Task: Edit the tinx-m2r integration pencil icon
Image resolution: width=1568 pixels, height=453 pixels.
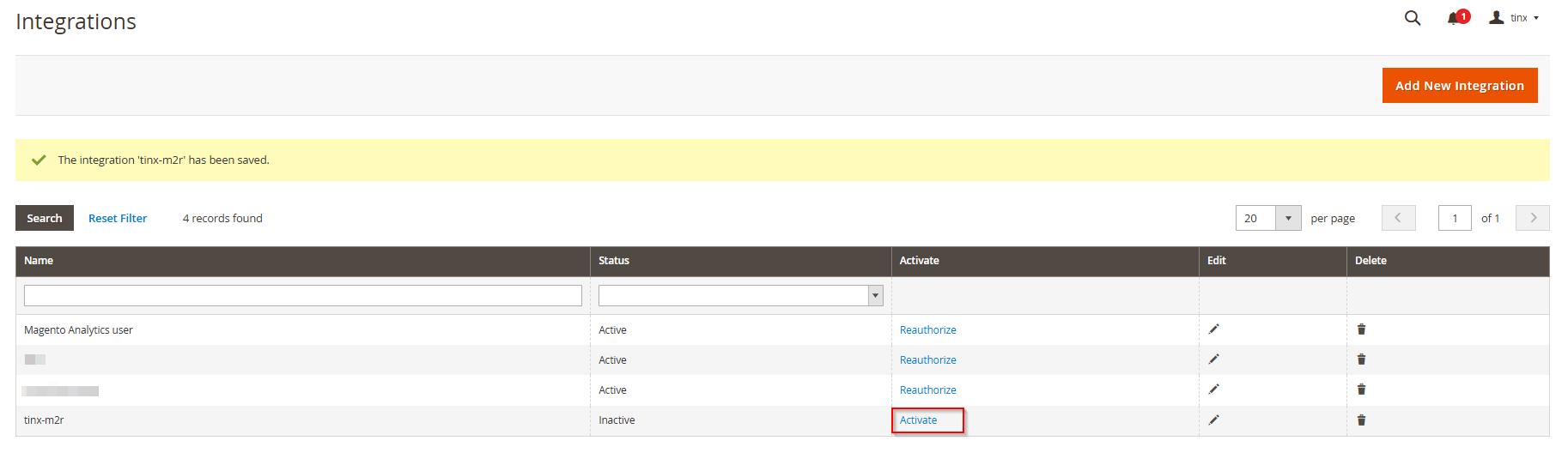Action: [x=1213, y=420]
